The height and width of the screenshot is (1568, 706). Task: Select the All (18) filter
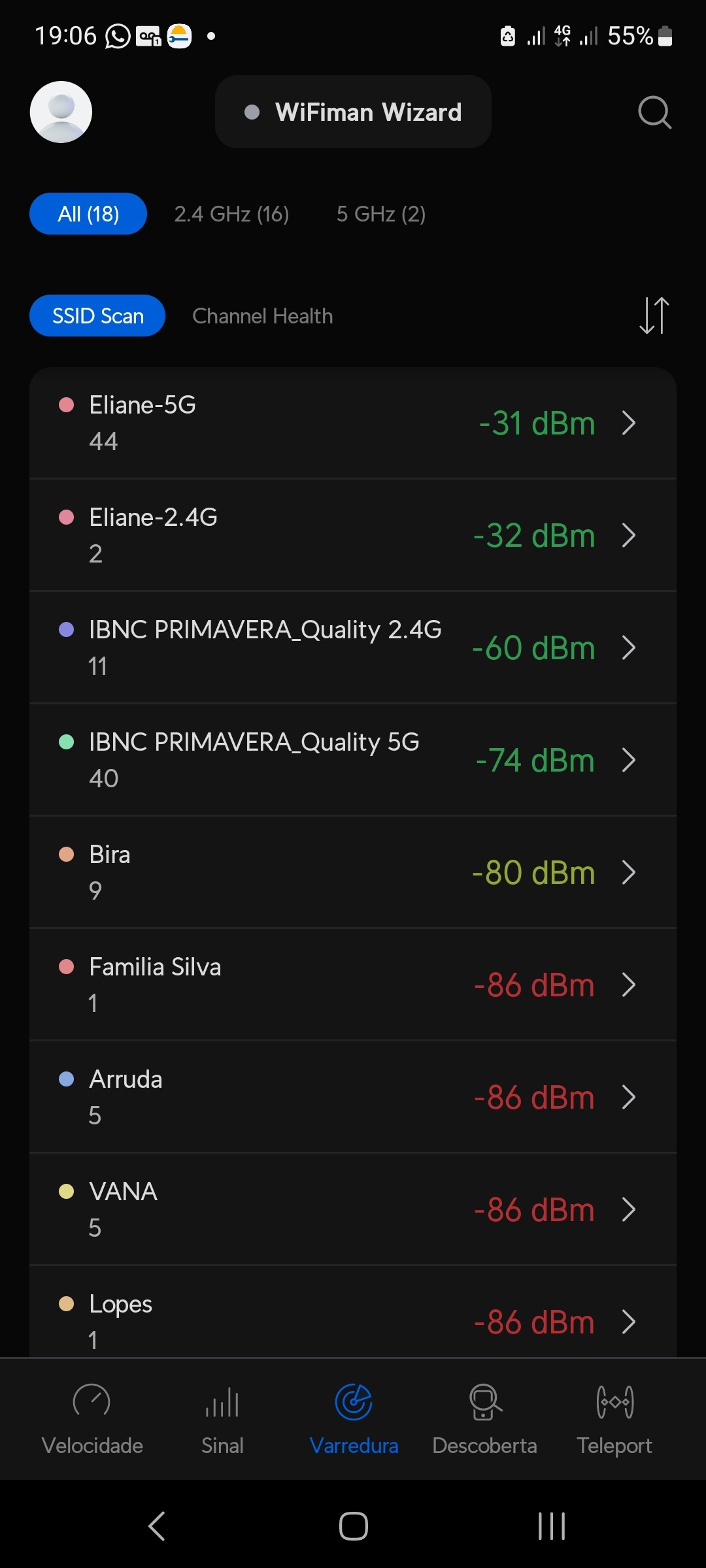pos(88,214)
